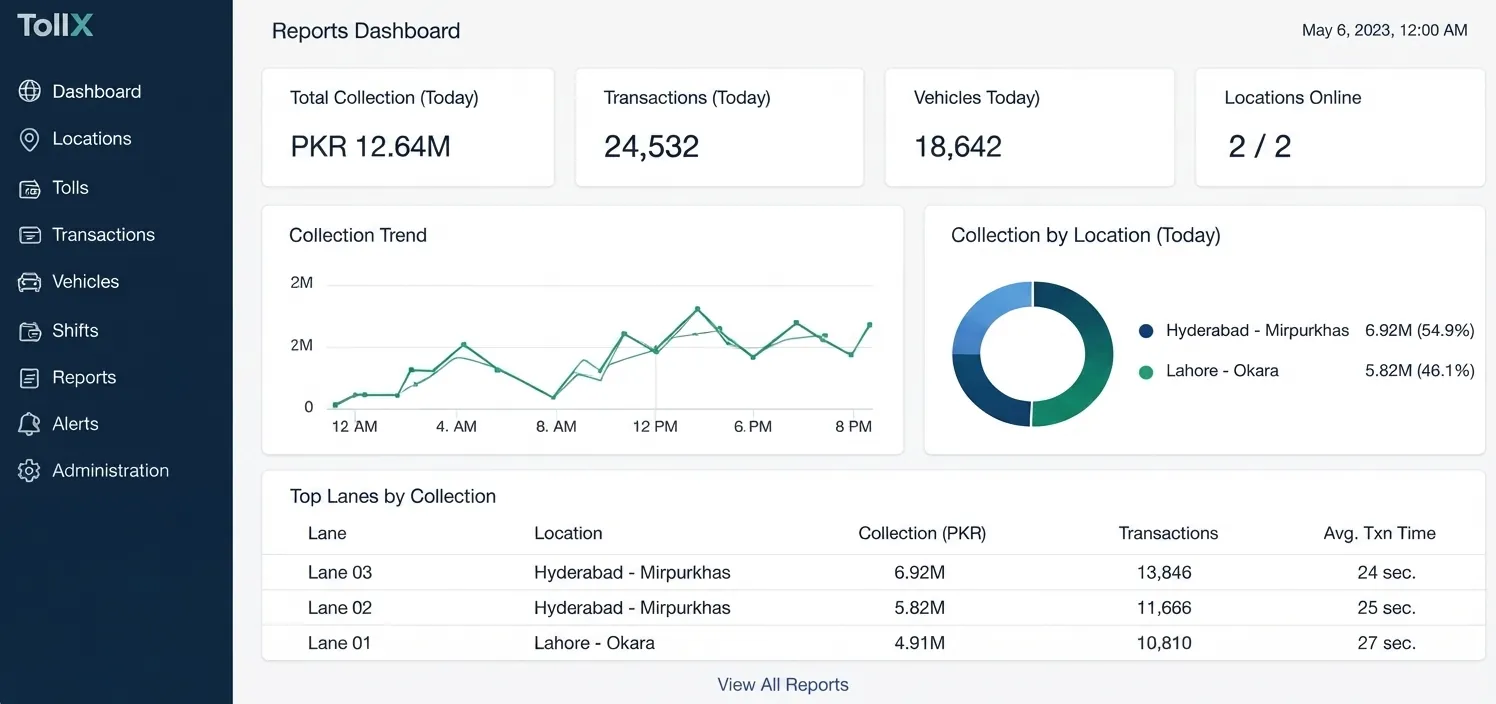Click the Collection (PKR) column header
This screenshot has width=1496, height=704.
pyautogui.click(x=922, y=534)
